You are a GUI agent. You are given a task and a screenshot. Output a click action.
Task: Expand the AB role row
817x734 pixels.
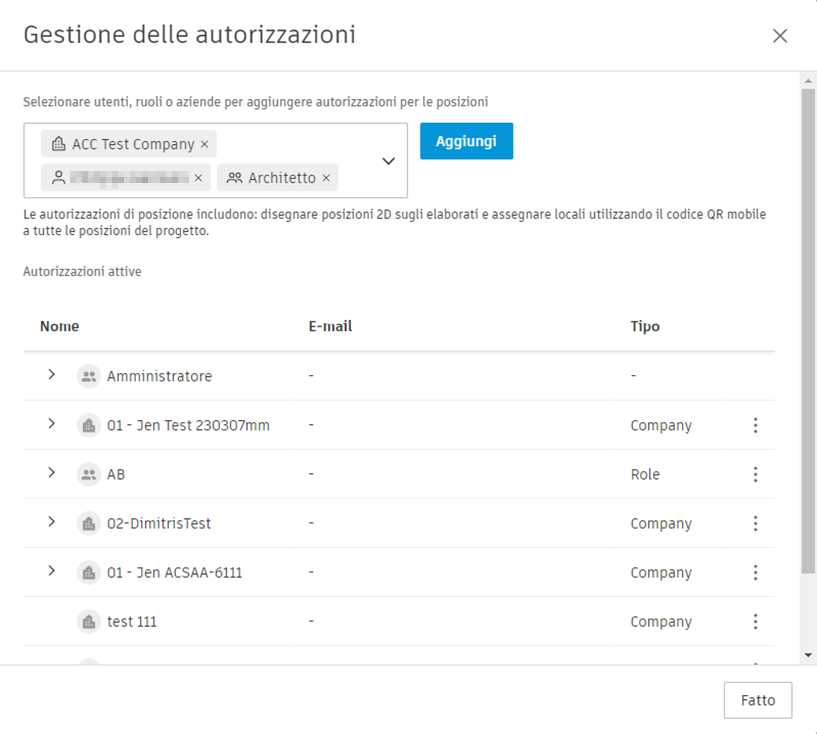52,473
